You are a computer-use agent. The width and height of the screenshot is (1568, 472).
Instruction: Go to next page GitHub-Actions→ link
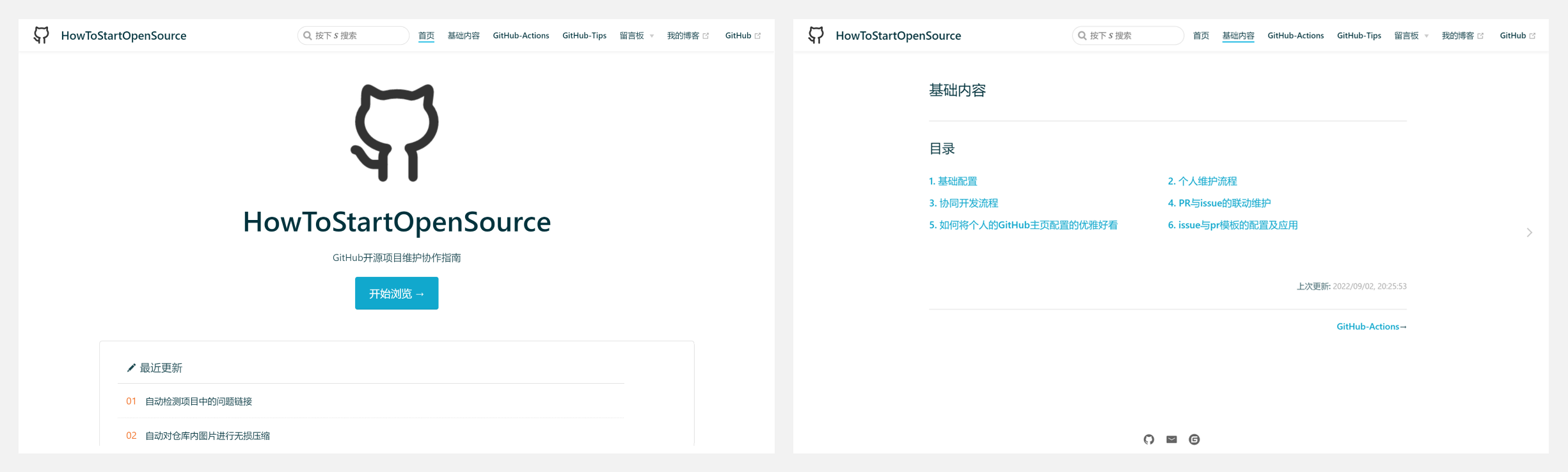point(1371,326)
